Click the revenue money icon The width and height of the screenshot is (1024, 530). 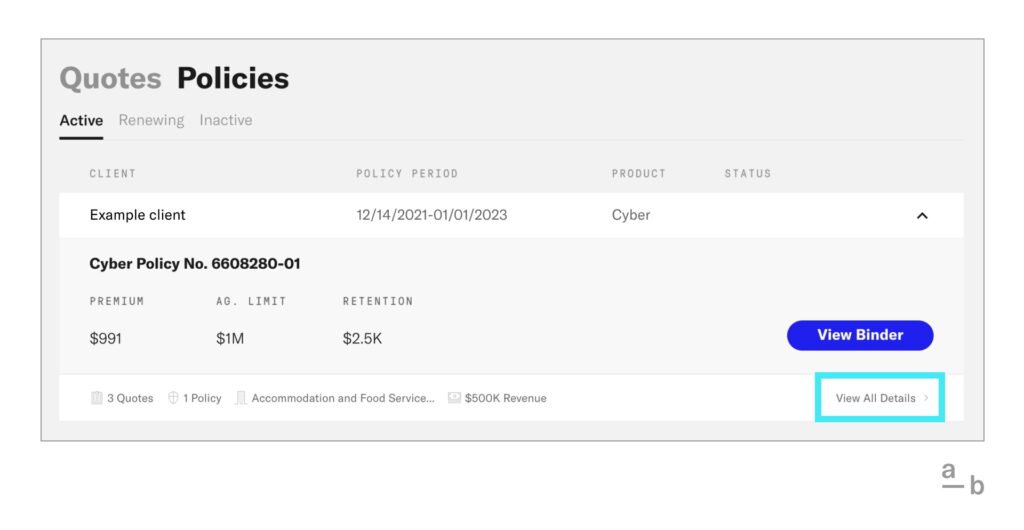(454, 398)
